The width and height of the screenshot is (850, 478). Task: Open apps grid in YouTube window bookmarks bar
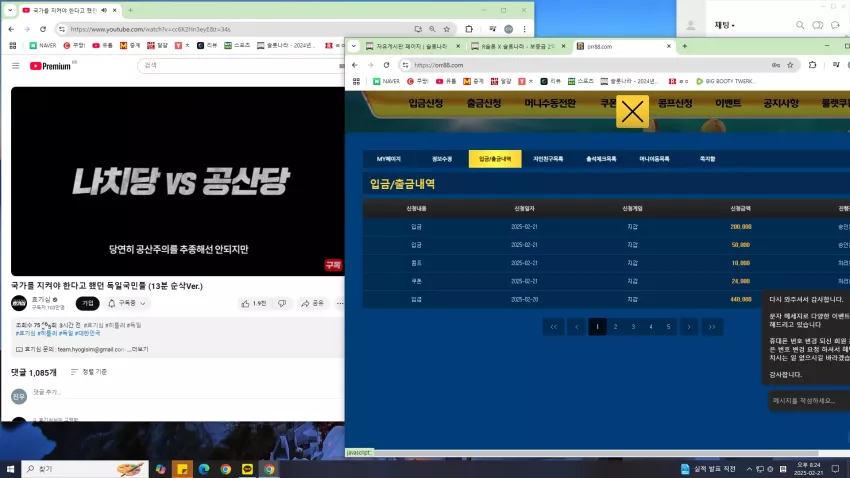point(13,46)
